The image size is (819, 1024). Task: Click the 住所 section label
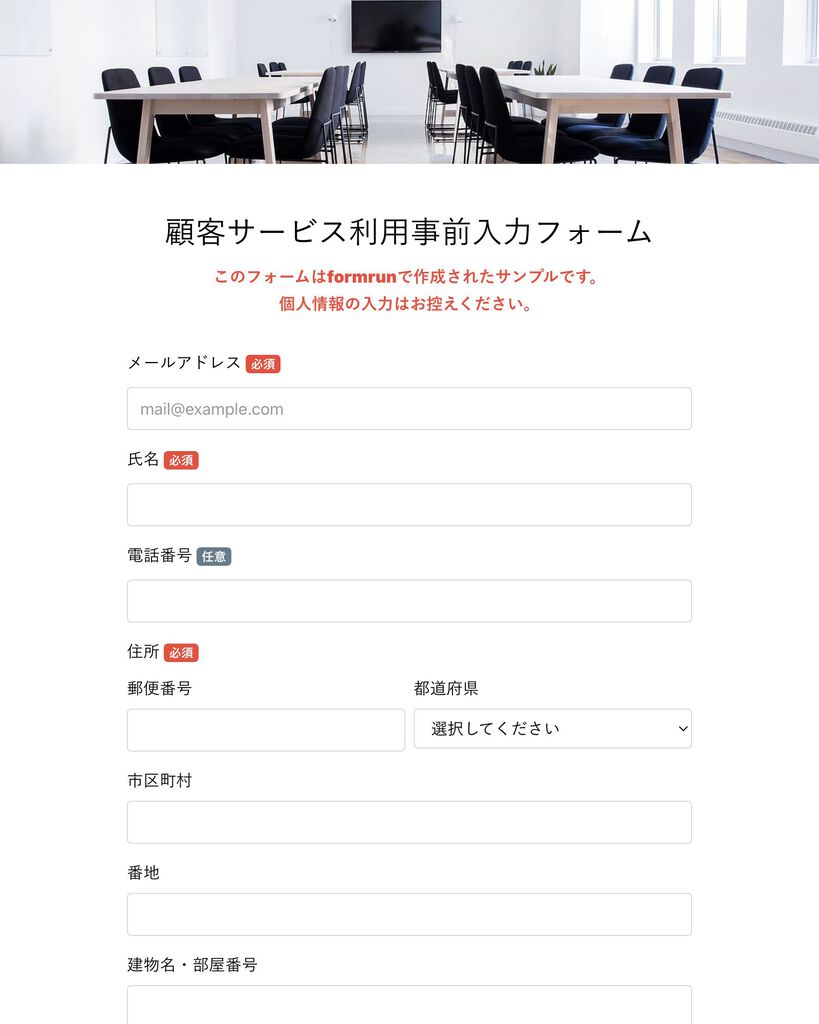point(143,652)
